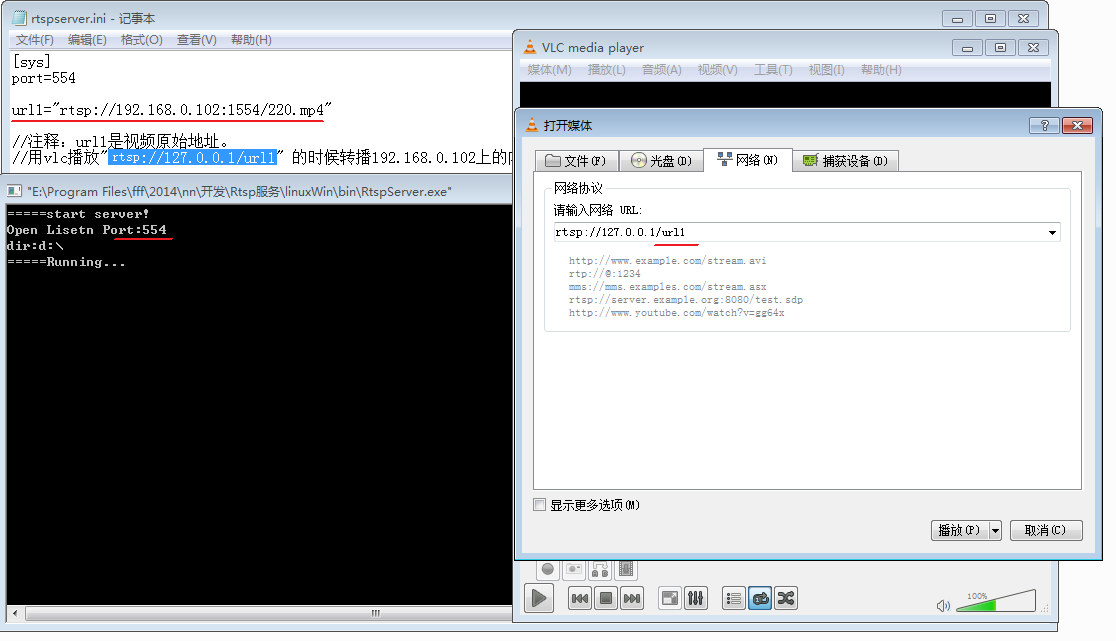The width and height of the screenshot is (1116, 641).
Task: Click the Notepad icon in title bar
Action: (19, 18)
